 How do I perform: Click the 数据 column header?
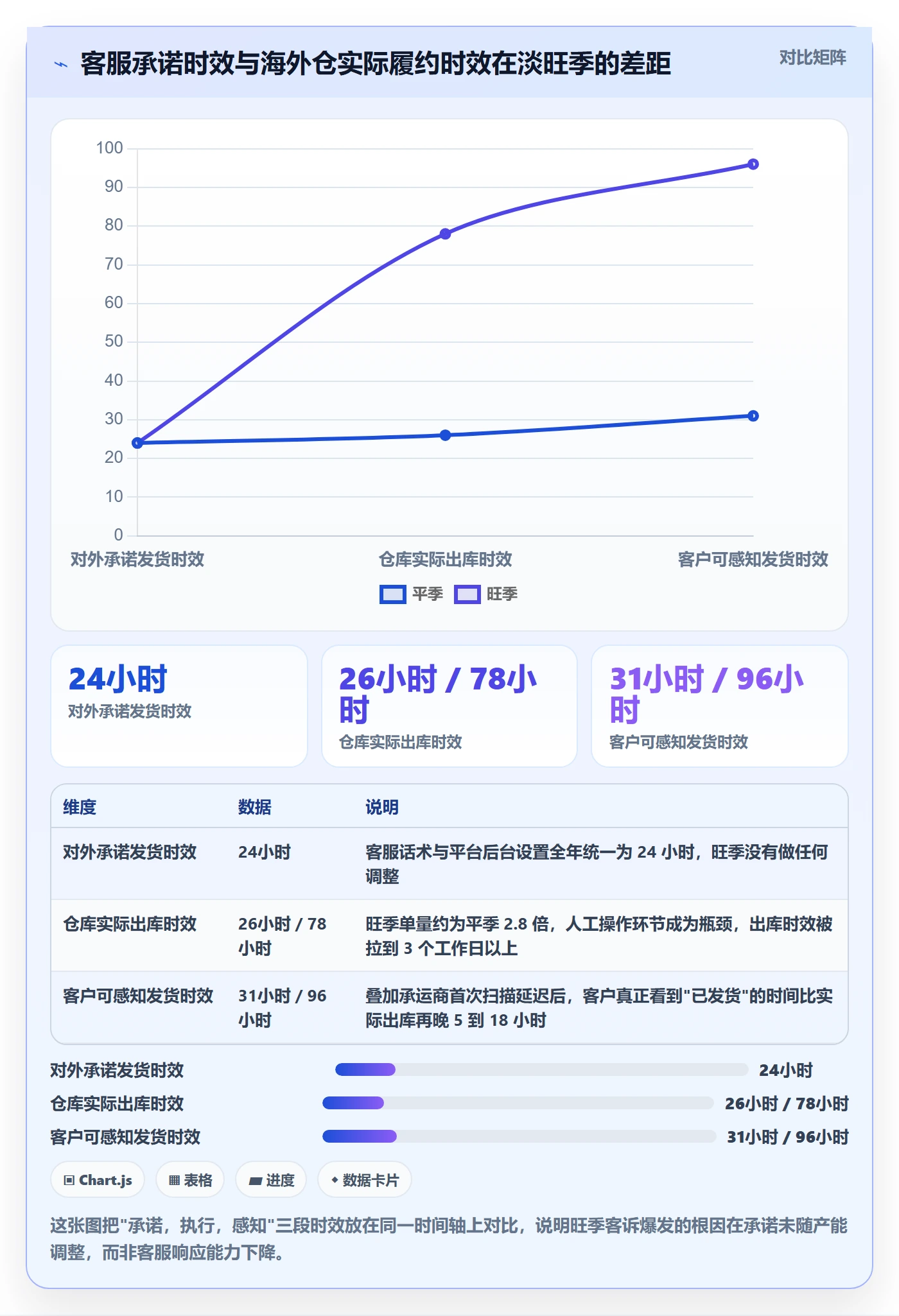[x=254, y=807]
